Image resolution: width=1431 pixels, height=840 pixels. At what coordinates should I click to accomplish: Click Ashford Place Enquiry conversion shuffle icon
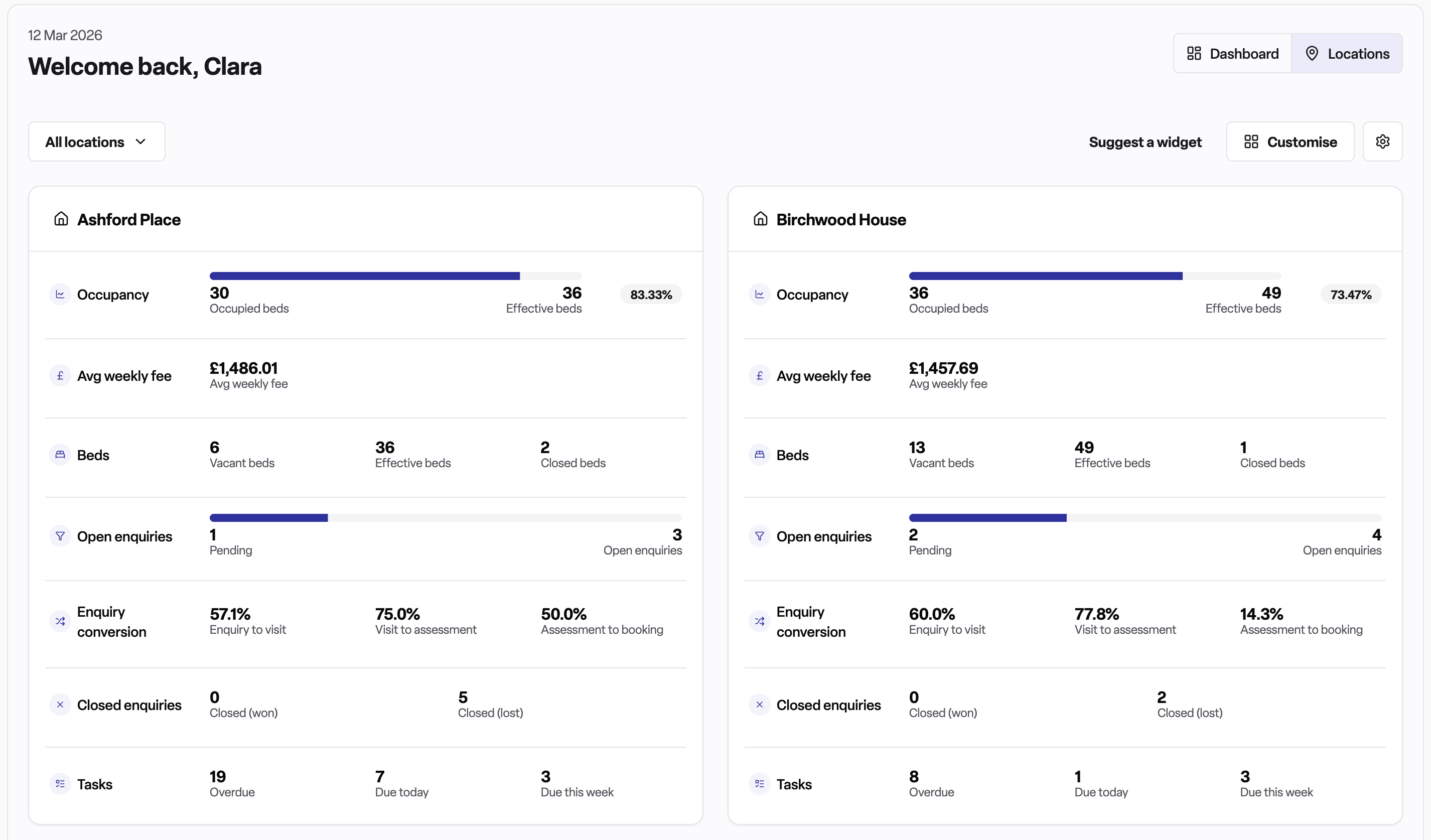60,621
